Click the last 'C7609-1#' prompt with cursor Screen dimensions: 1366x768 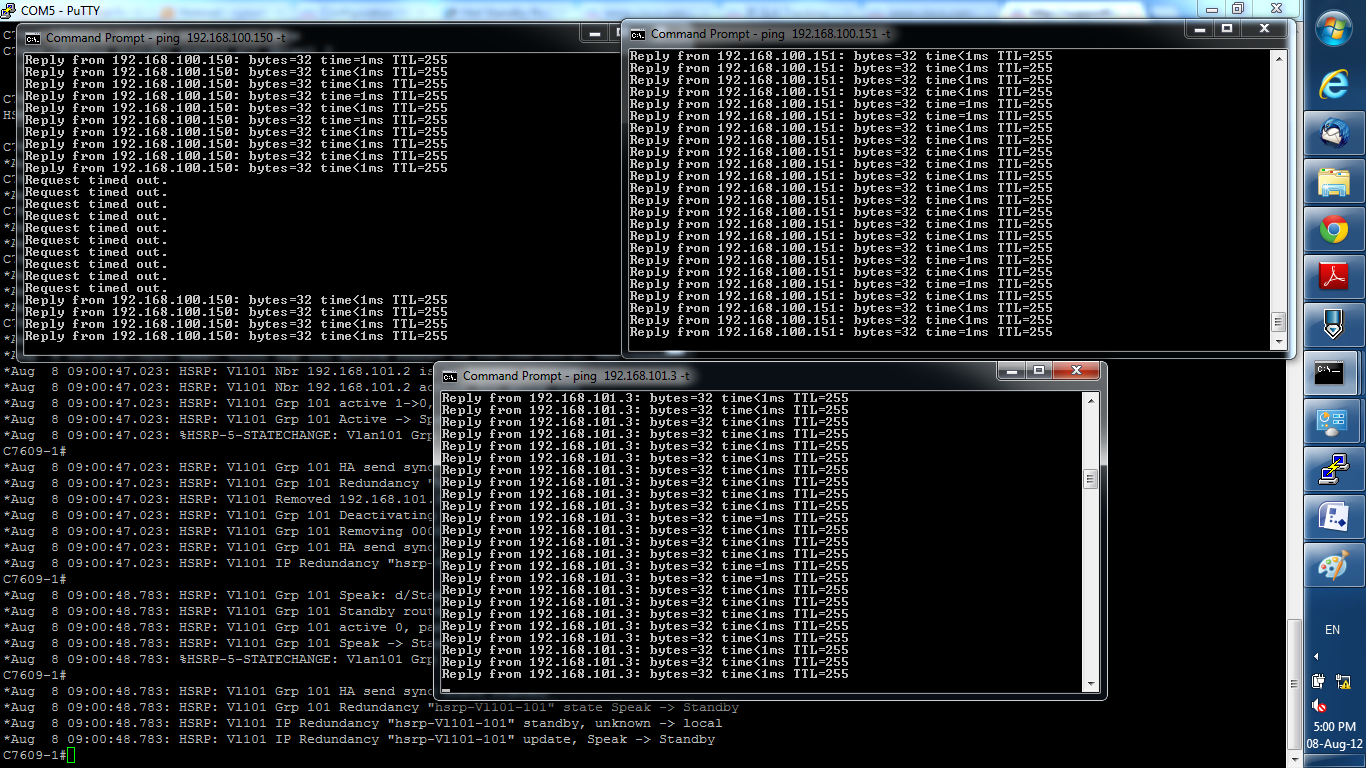point(38,755)
